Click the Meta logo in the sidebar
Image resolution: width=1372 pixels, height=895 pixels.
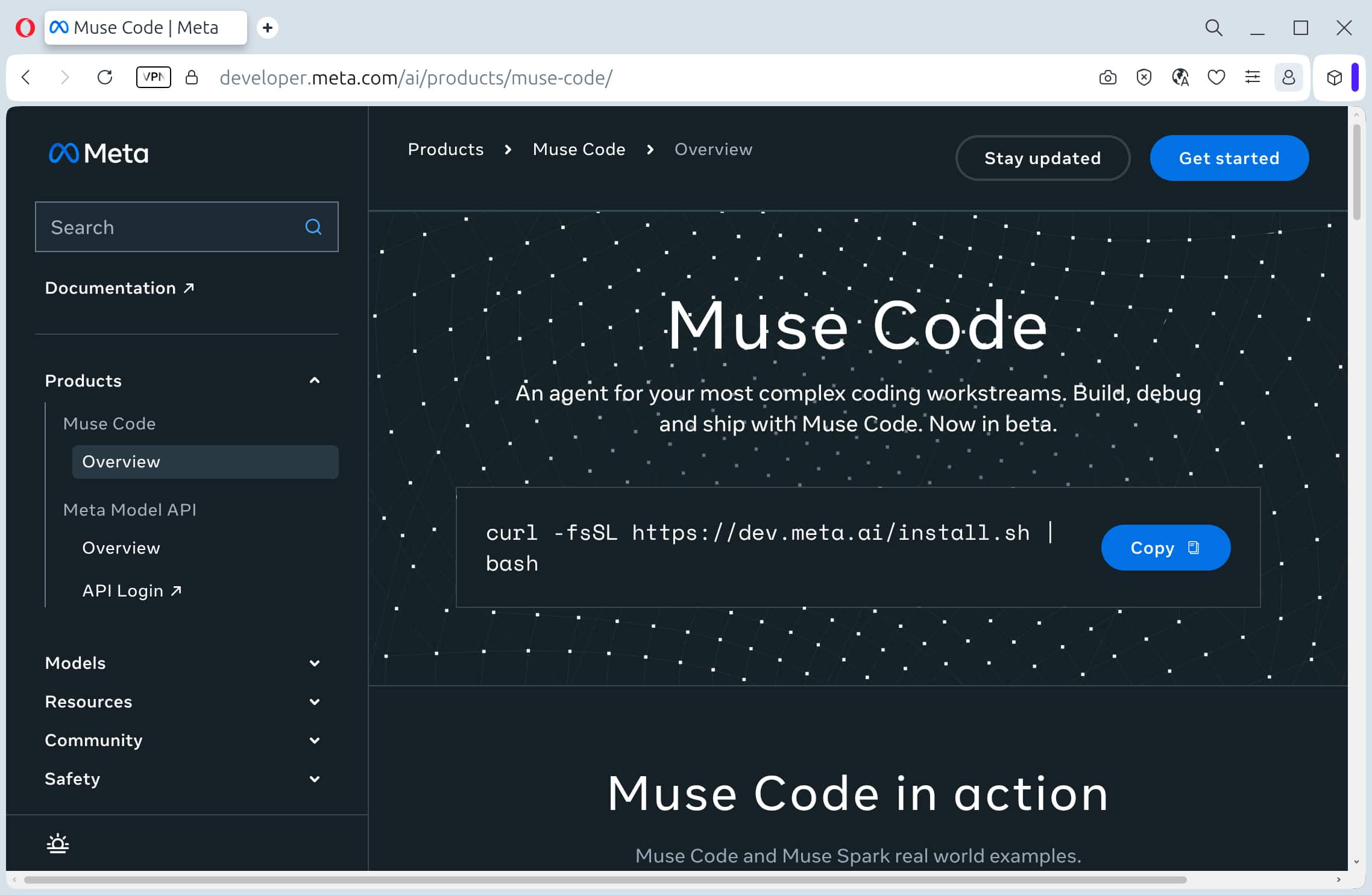coord(99,153)
